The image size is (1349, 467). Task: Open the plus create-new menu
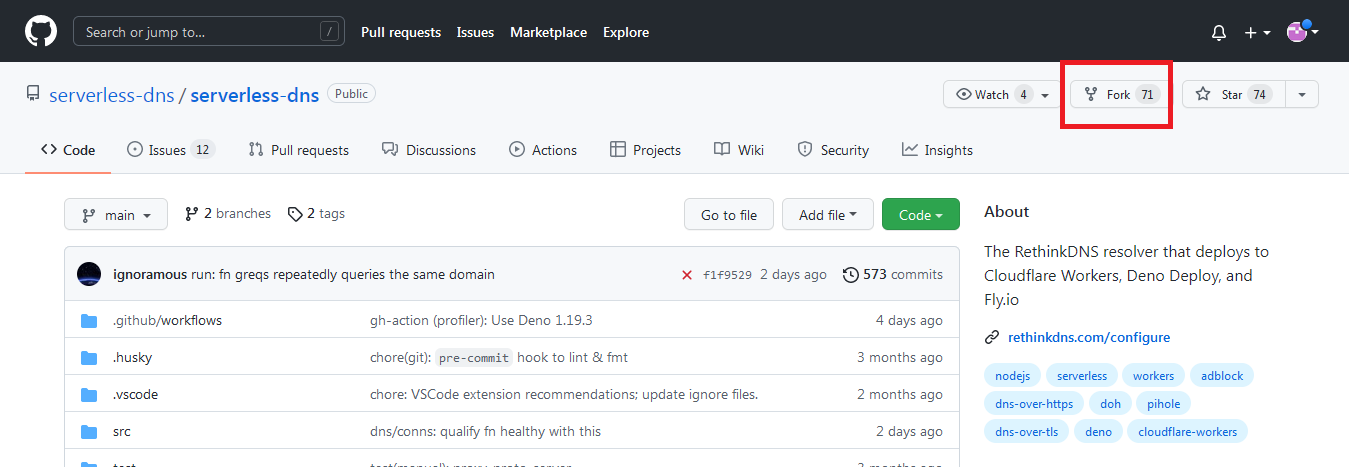click(1257, 32)
